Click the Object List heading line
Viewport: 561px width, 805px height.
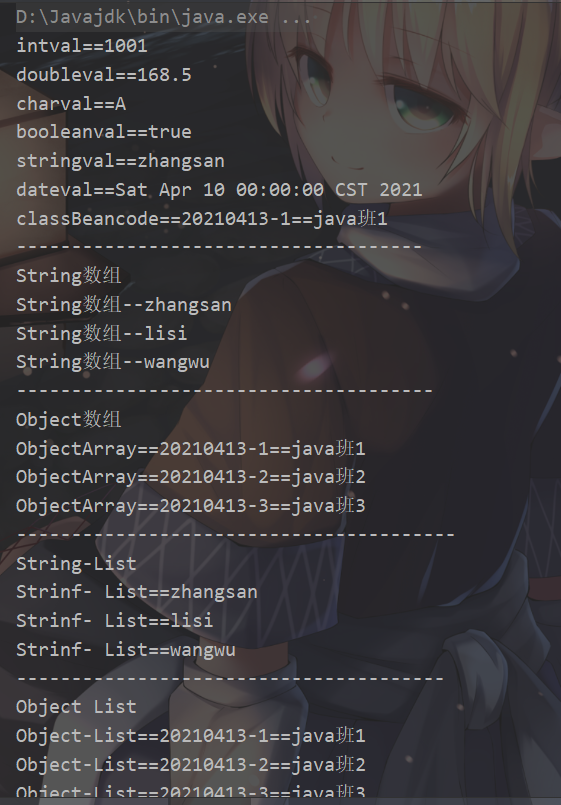point(76,707)
